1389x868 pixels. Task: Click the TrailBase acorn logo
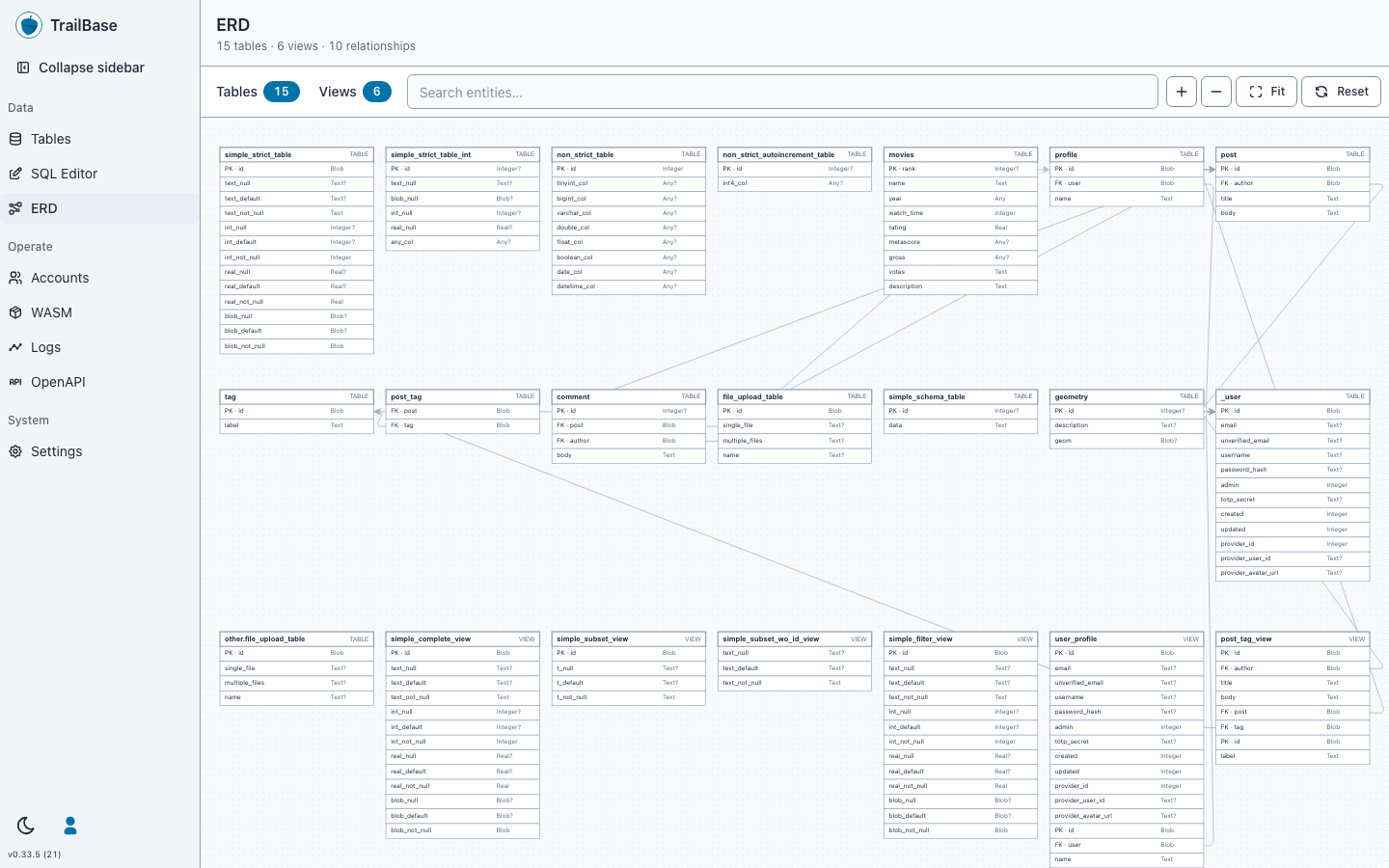point(29,25)
